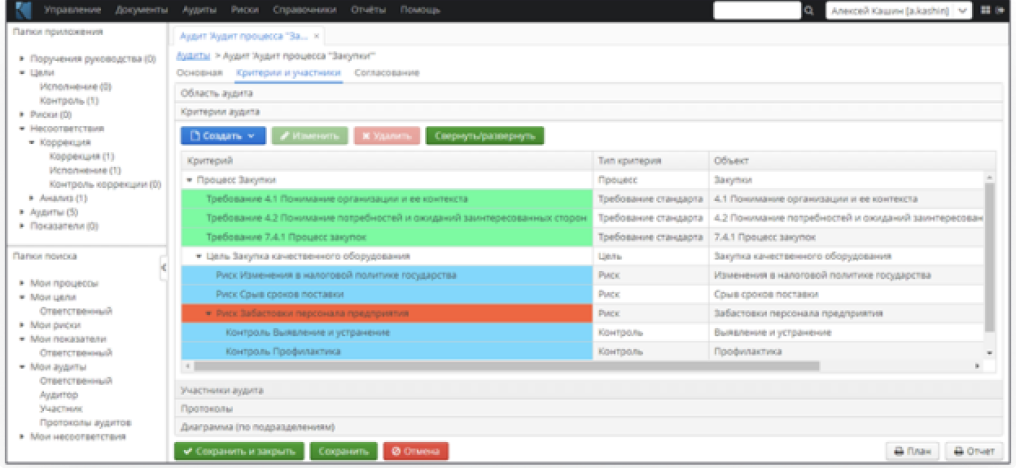Collapse the Несоответствия folder
This screenshot has height=468, width=1016.
(x=23, y=128)
